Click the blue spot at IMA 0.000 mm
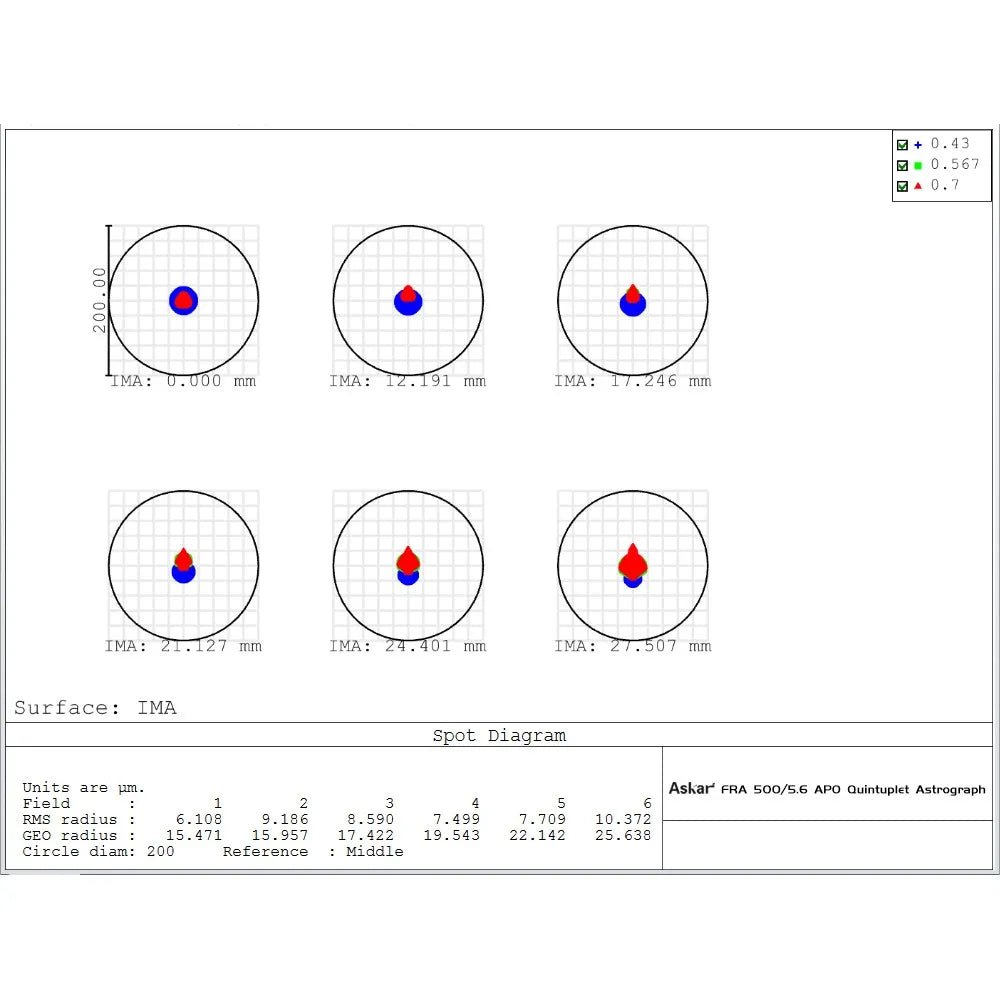Viewport: 1000px width, 1000px height. tap(184, 300)
